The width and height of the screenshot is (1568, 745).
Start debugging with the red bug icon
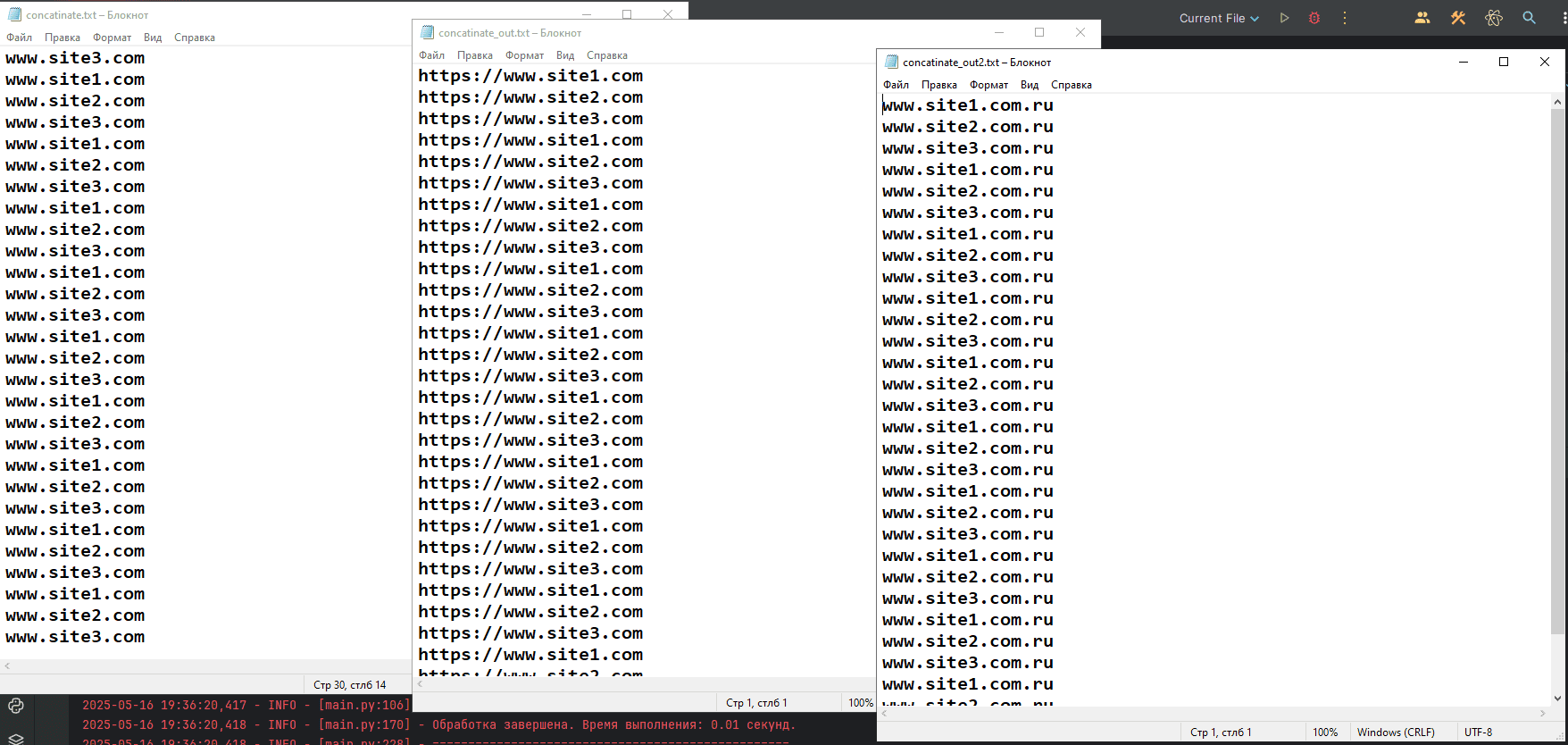click(1314, 18)
